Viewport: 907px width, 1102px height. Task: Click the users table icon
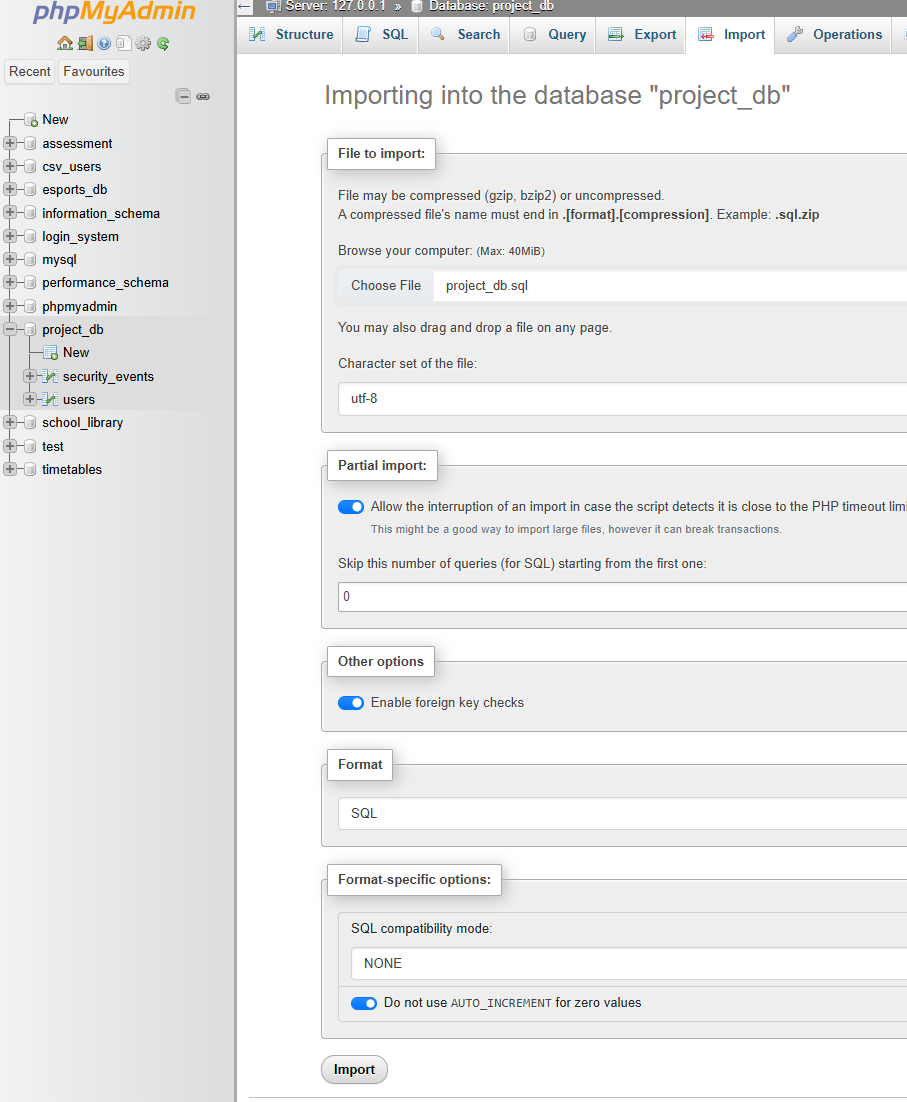tap(50, 400)
